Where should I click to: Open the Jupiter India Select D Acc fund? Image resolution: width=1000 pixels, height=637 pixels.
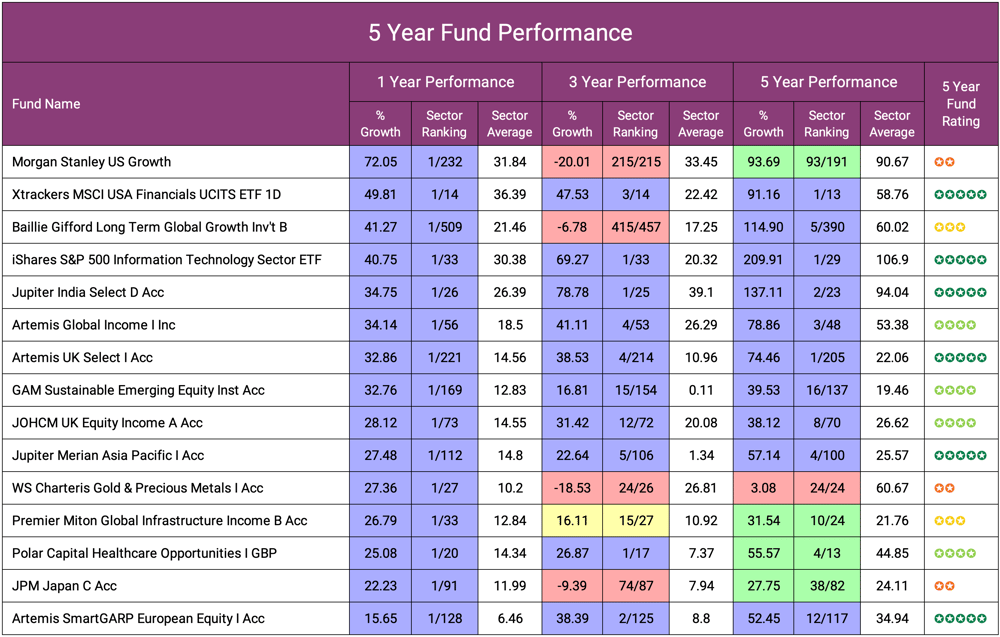(88, 293)
